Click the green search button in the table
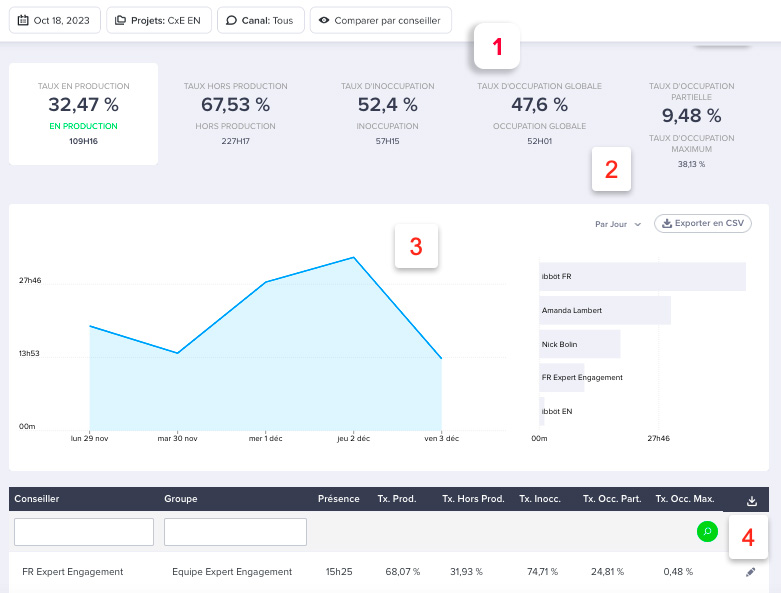 click(707, 531)
